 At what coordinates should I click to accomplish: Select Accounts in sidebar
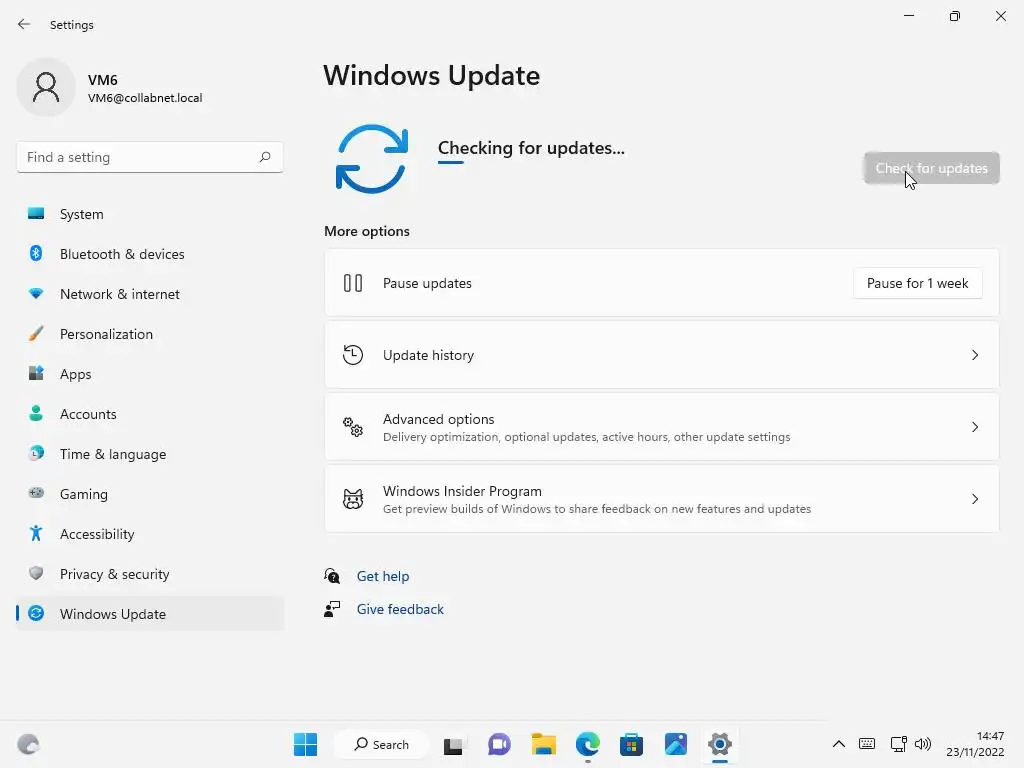click(x=150, y=414)
